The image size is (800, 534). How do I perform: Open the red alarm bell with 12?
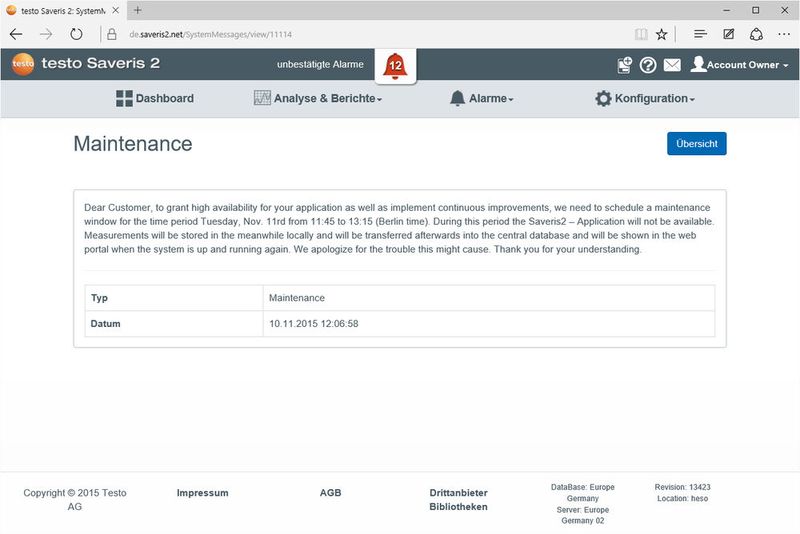(395, 66)
